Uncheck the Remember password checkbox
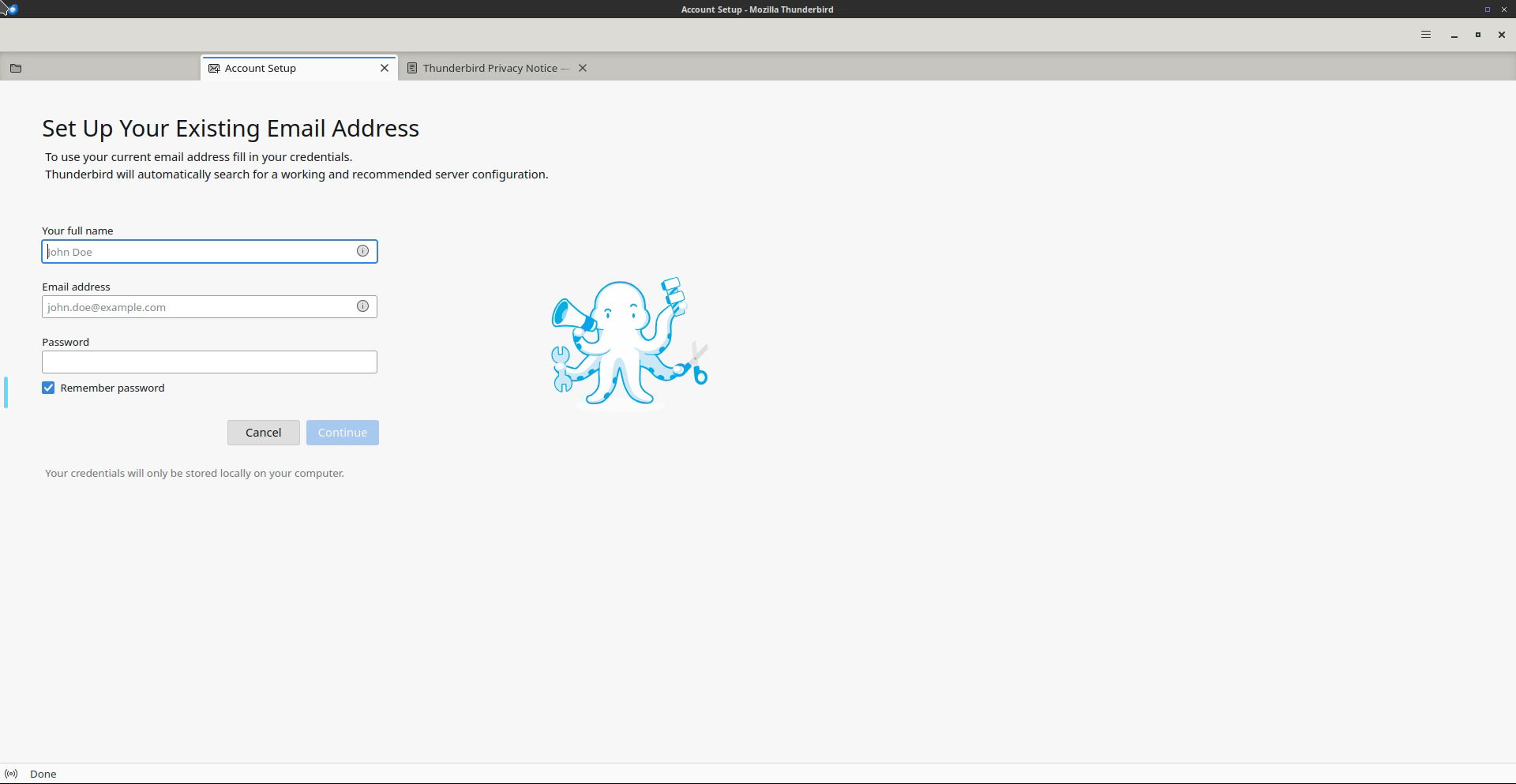This screenshot has width=1516, height=784. pos(48,388)
